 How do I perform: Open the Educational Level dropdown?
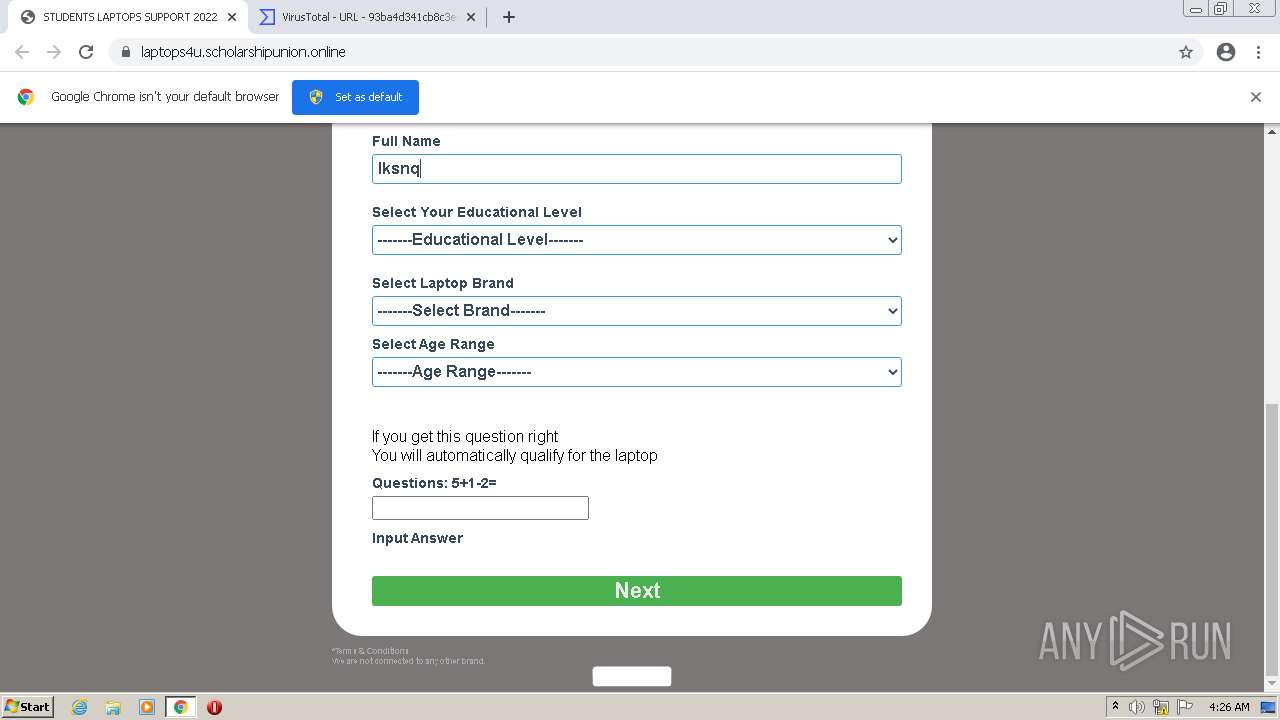coord(637,240)
